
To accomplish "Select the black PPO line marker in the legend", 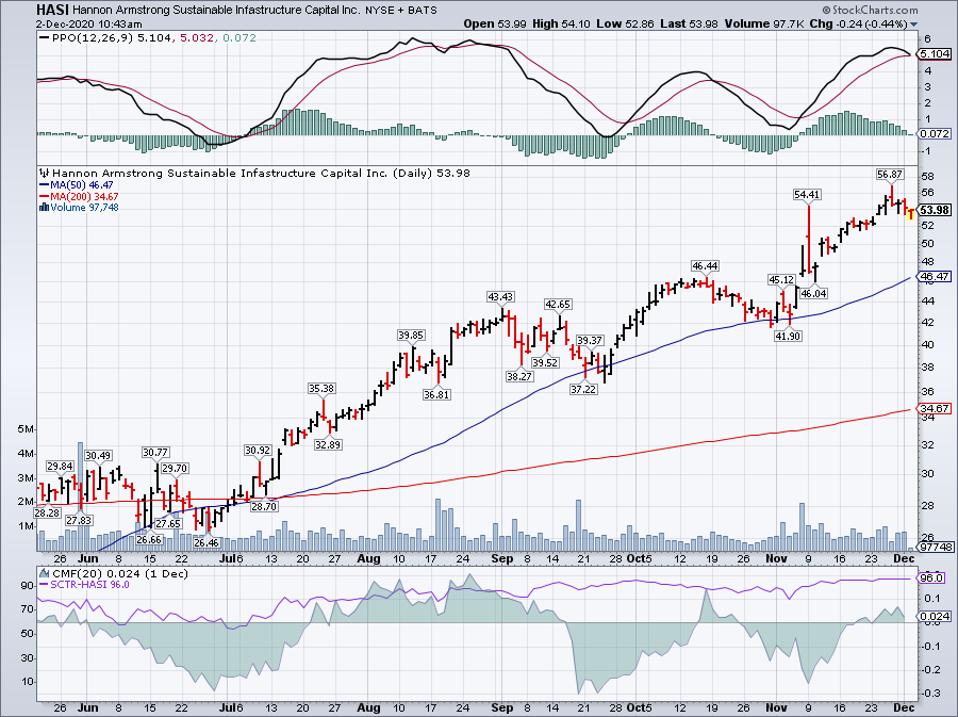I will pyautogui.click(x=45, y=38).
